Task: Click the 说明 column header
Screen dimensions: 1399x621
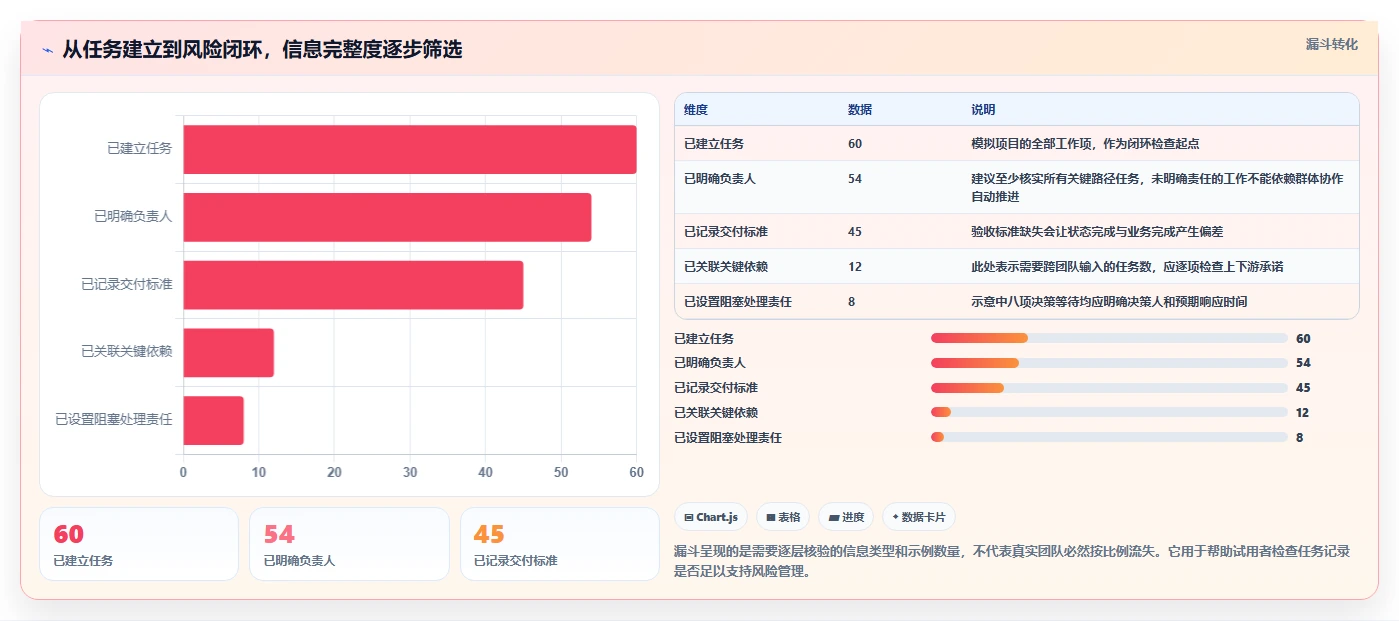Action: (983, 110)
